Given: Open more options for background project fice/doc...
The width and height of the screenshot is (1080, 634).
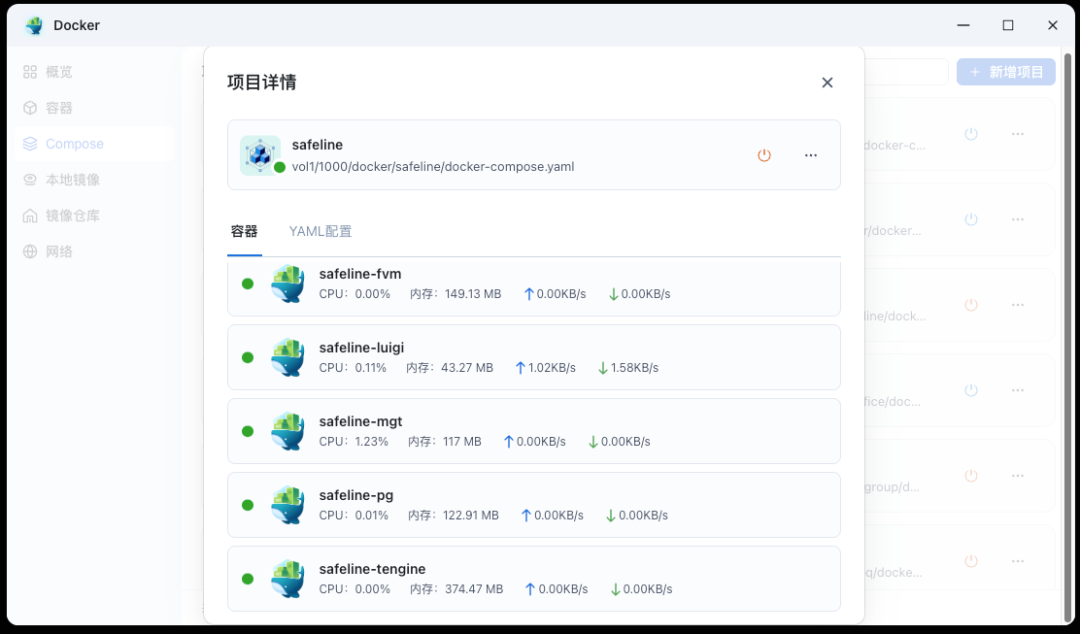Looking at the screenshot, I should pos(1018,390).
